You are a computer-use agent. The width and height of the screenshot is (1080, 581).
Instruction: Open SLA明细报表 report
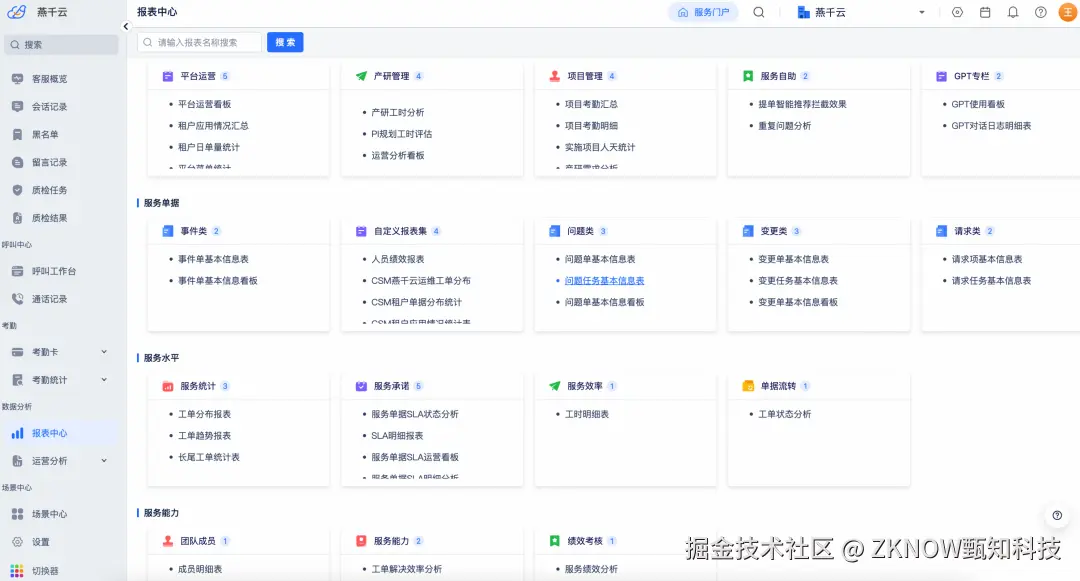397,436
